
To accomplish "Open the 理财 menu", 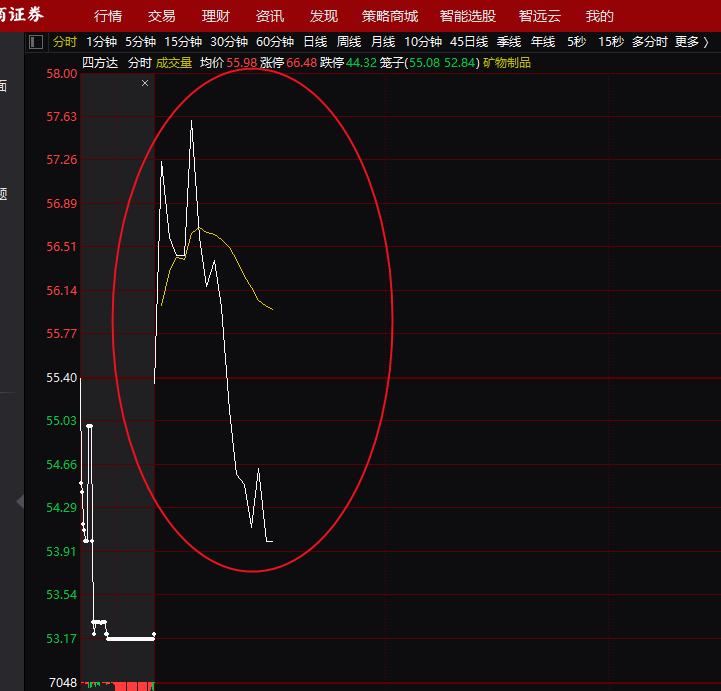I will click(x=215, y=17).
